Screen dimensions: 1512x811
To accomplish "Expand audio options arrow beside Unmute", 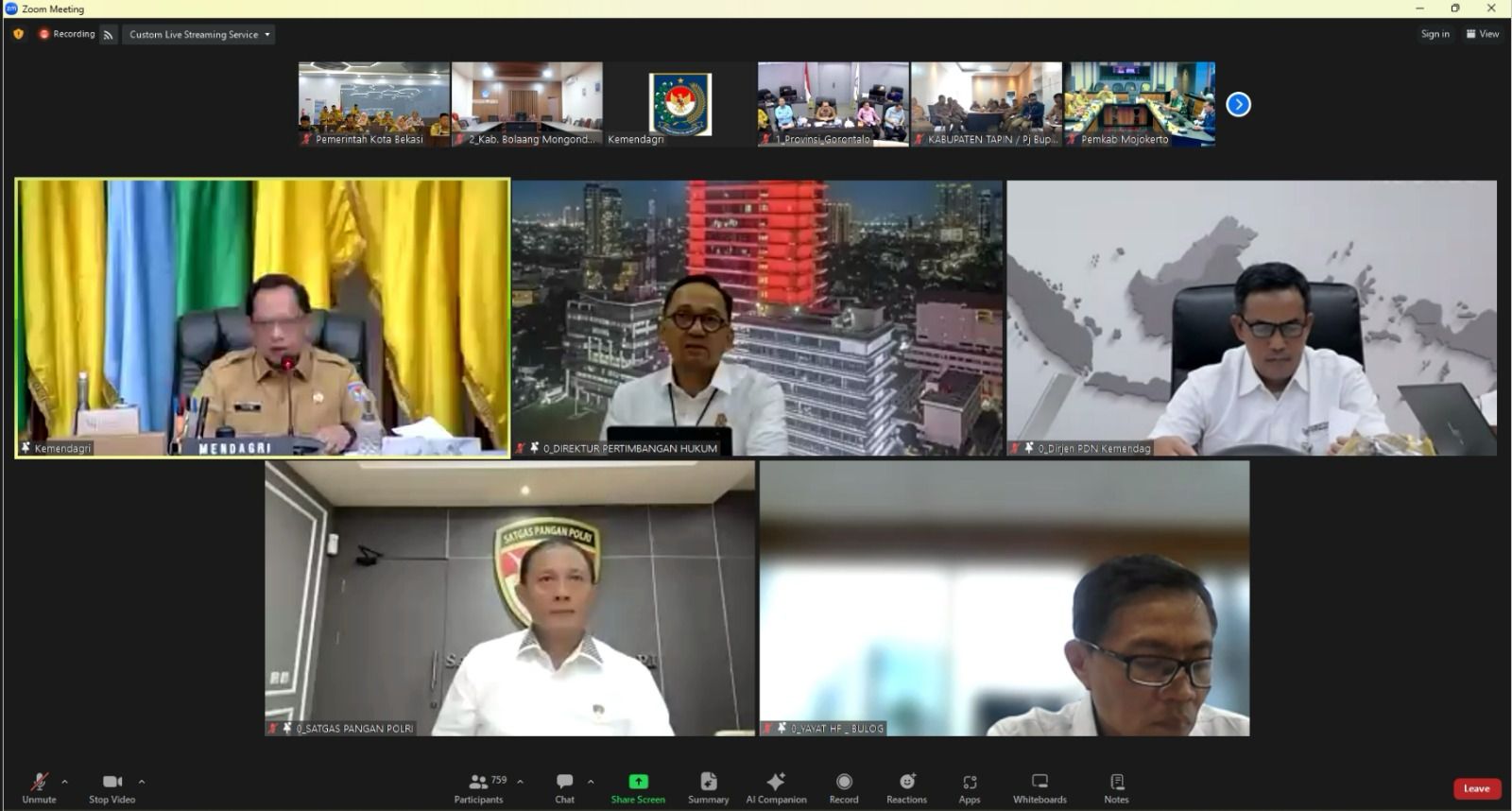I will (x=64, y=782).
